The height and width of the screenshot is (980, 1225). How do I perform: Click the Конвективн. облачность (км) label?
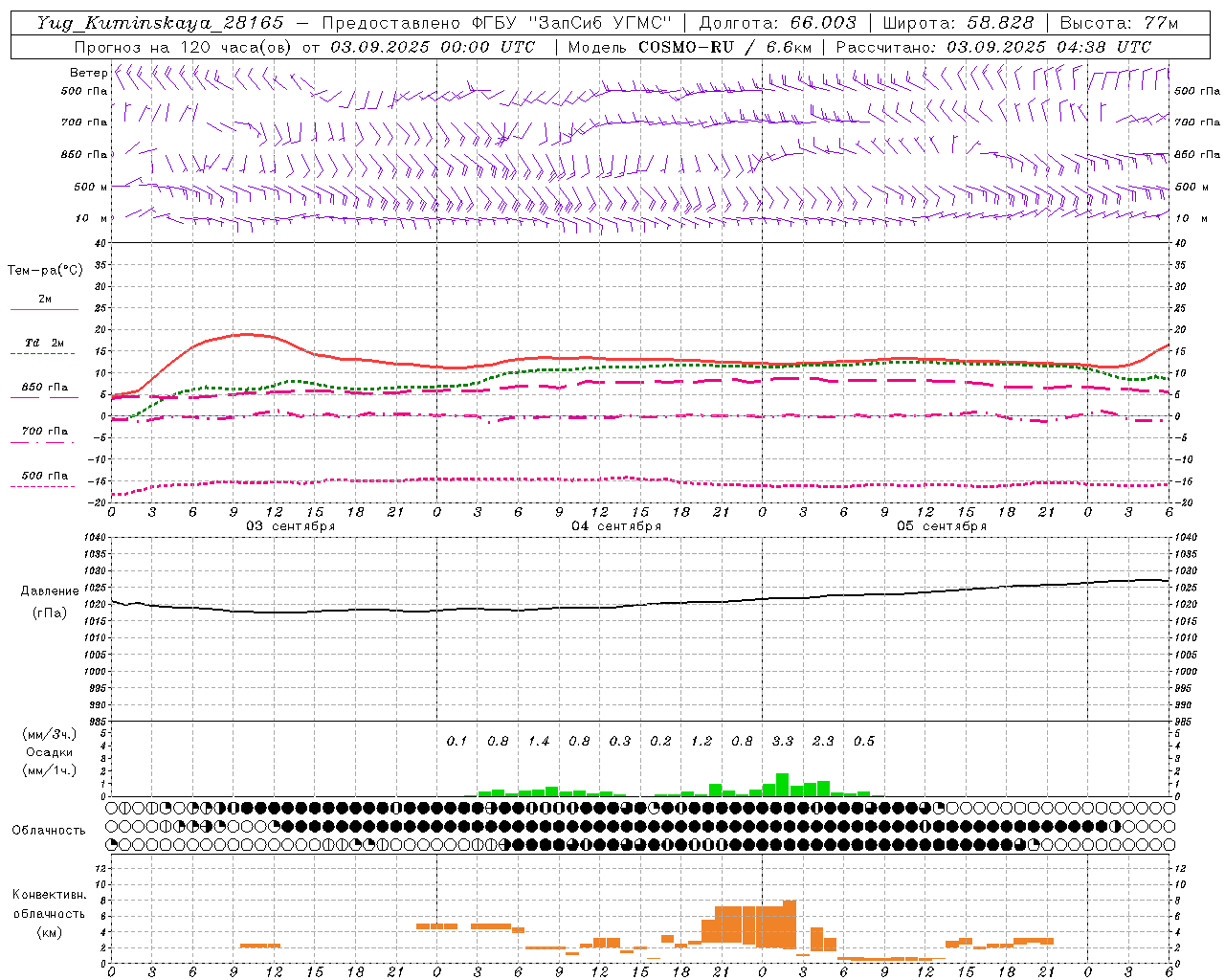pyautogui.click(x=49, y=914)
